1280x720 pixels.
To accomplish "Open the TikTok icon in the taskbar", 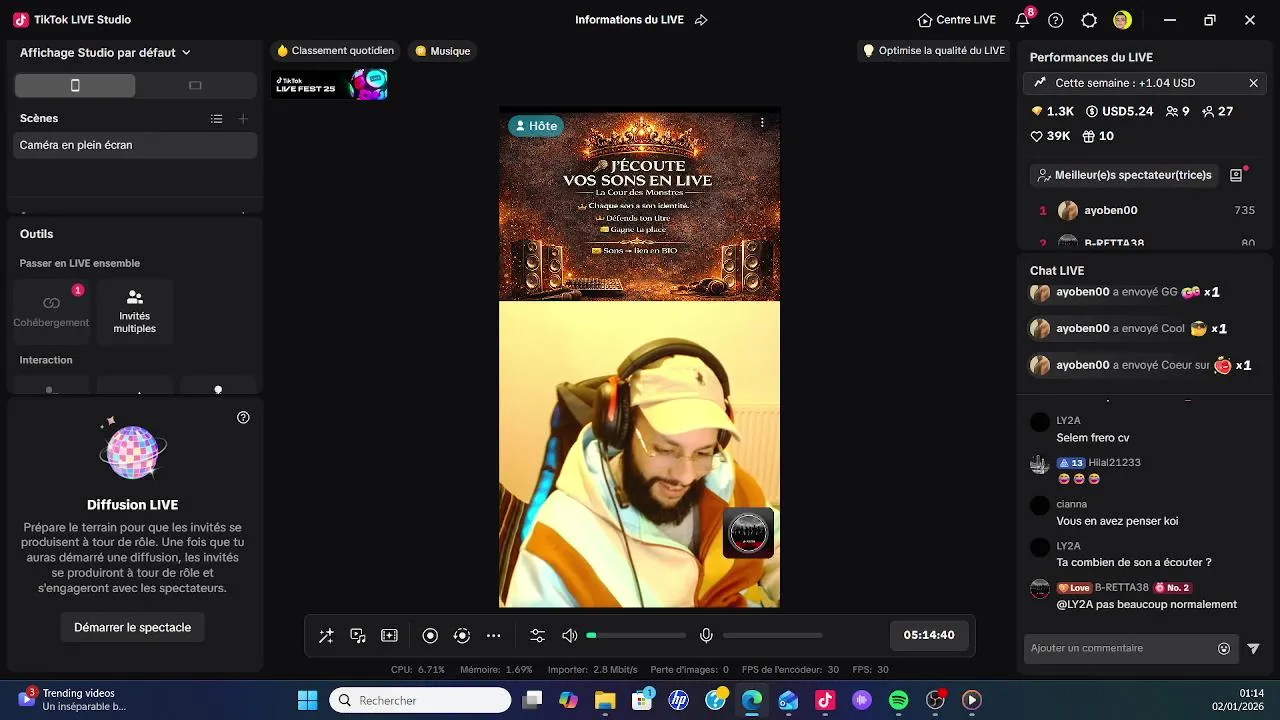I will click(825, 700).
